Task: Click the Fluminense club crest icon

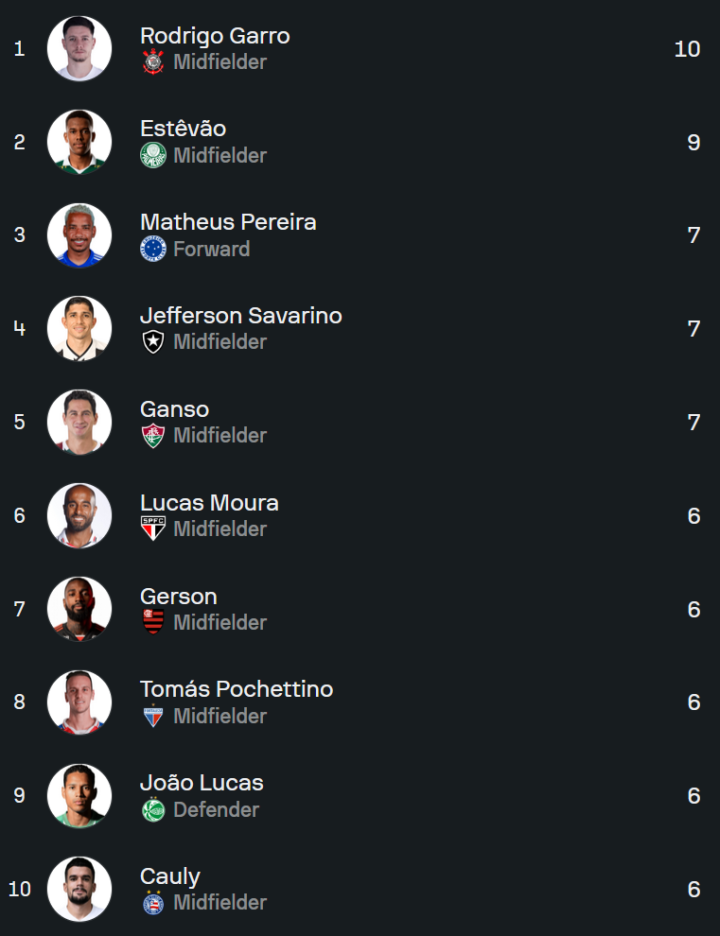Action: 153,435
